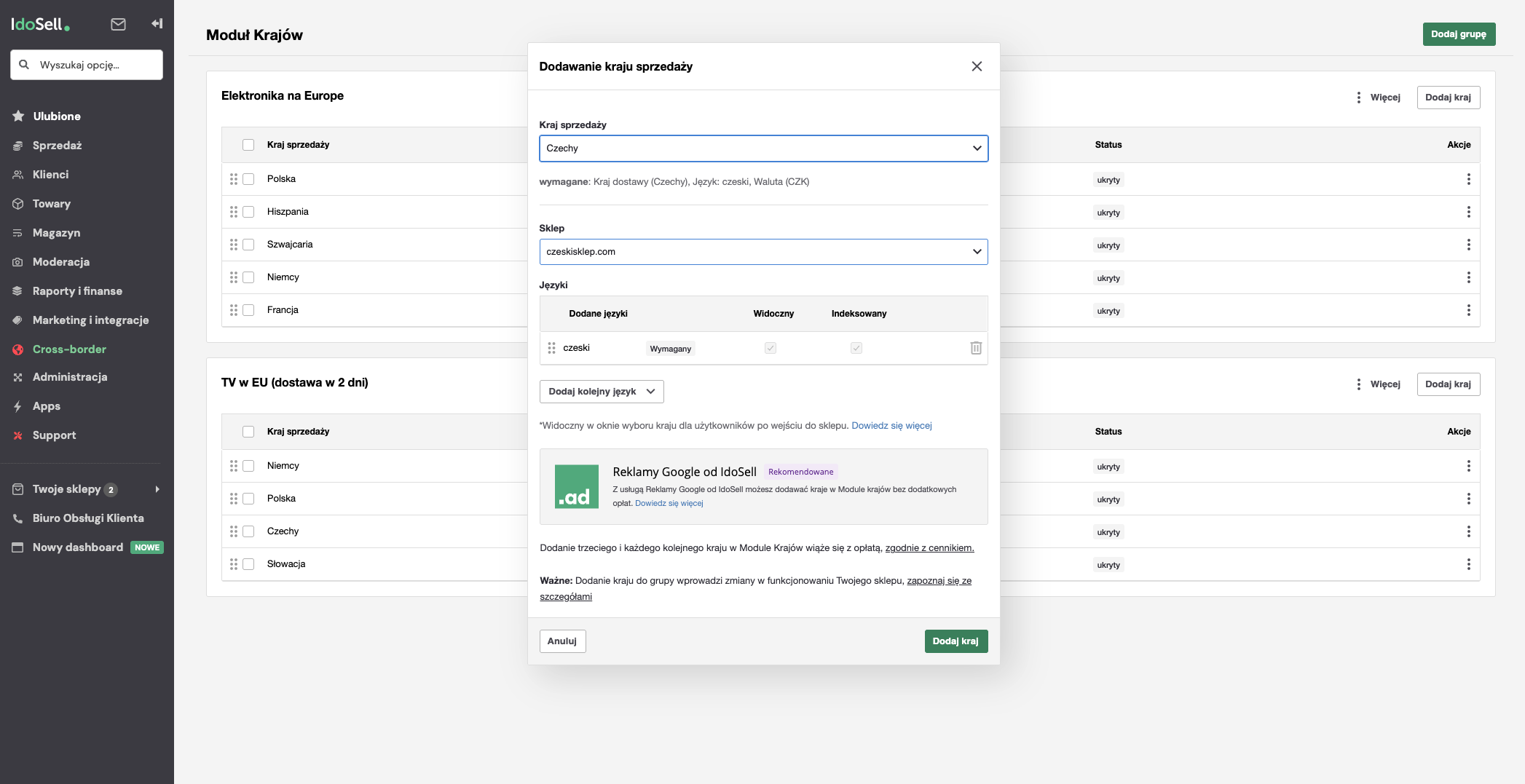
Task: Open the Nowy dashboard item
Action: coord(78,547)
